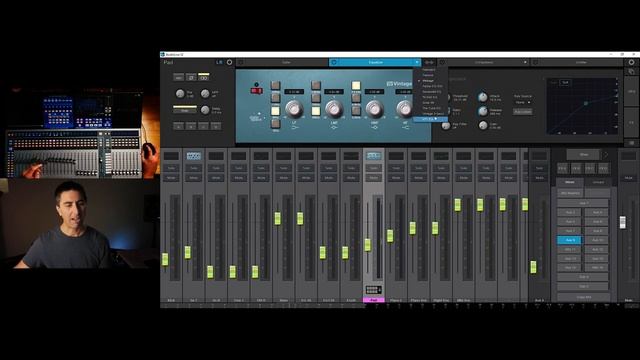Screen dimensions: 640x360
Task: Grab the Kick channel fader
Action: tap(165, 259)
